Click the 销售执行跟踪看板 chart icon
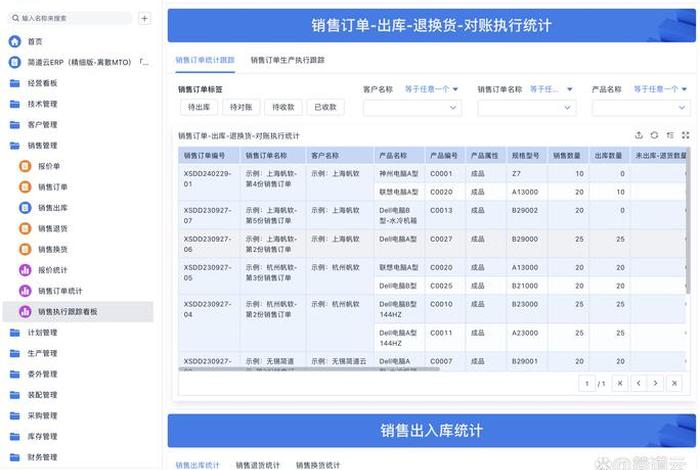 (x=25, y=312)
